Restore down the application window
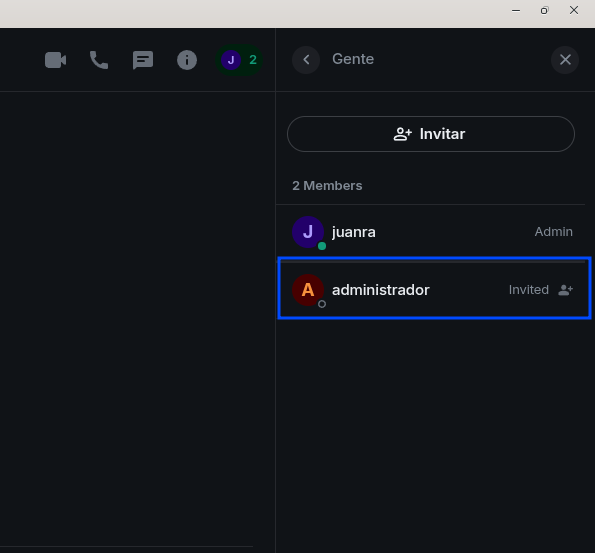 coord(544,11)
